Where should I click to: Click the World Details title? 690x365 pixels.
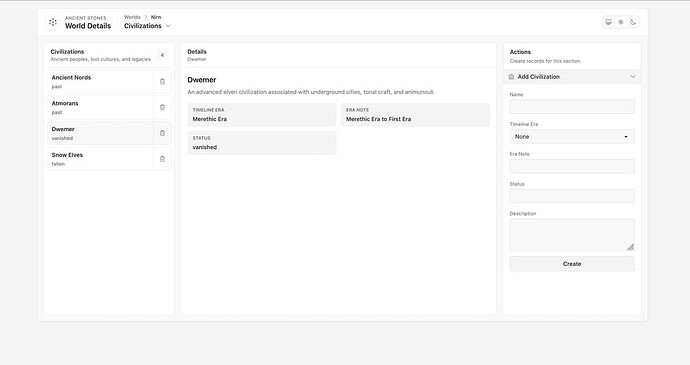pos(88,26)
